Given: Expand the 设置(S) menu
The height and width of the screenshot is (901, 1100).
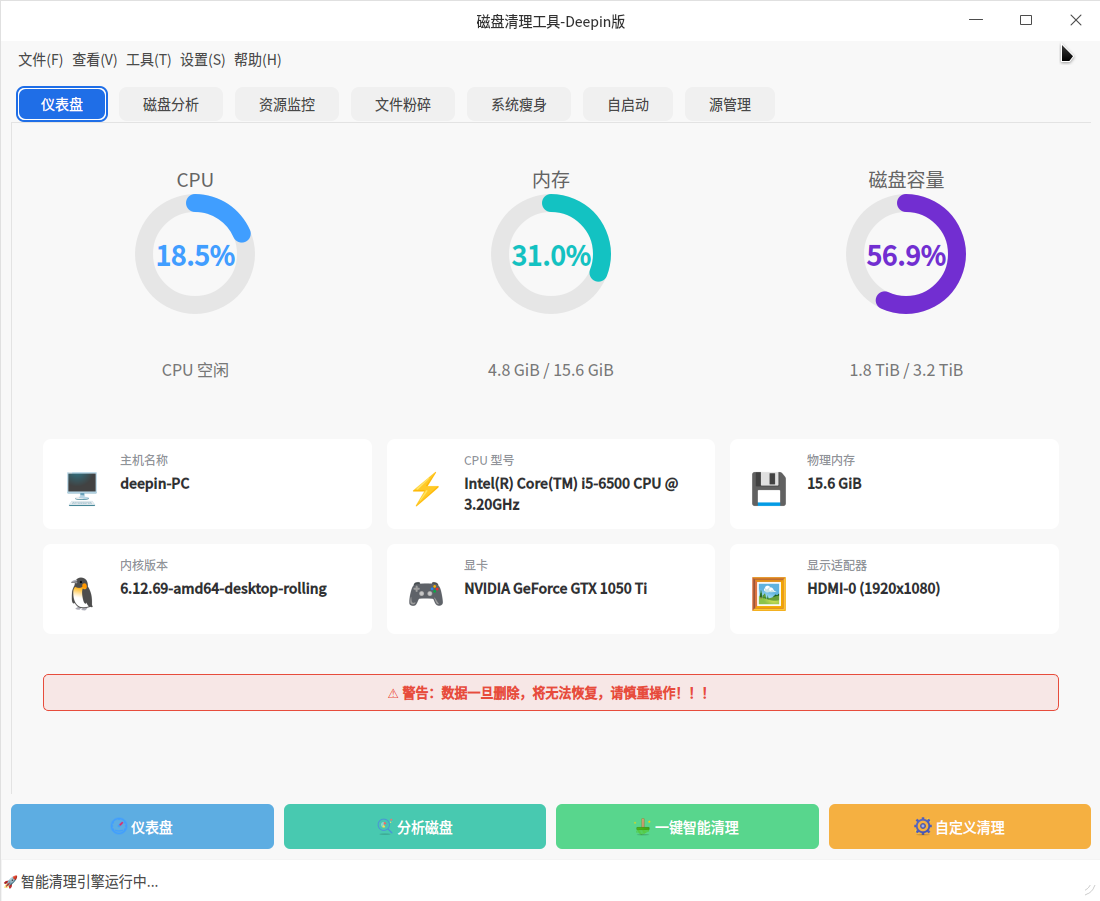Looking at the screenshot, I should [x=202, y=60].
